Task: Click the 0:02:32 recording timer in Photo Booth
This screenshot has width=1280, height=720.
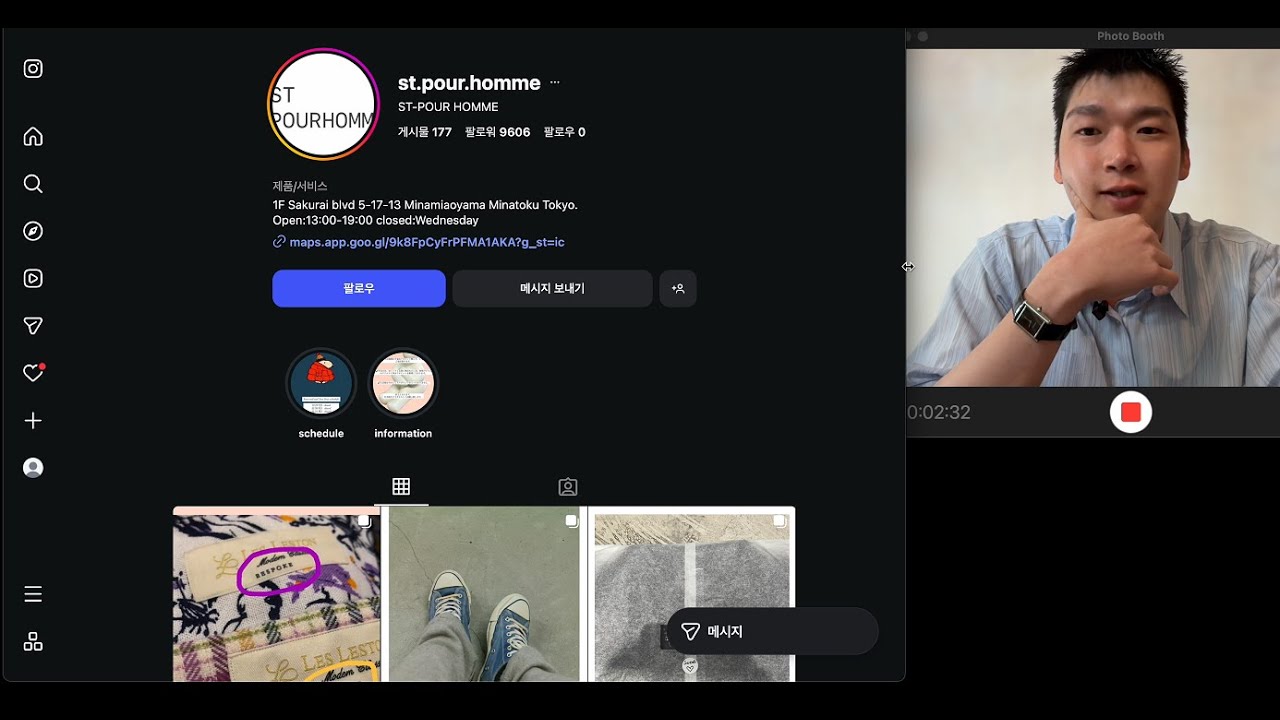Action: [939, 412]
